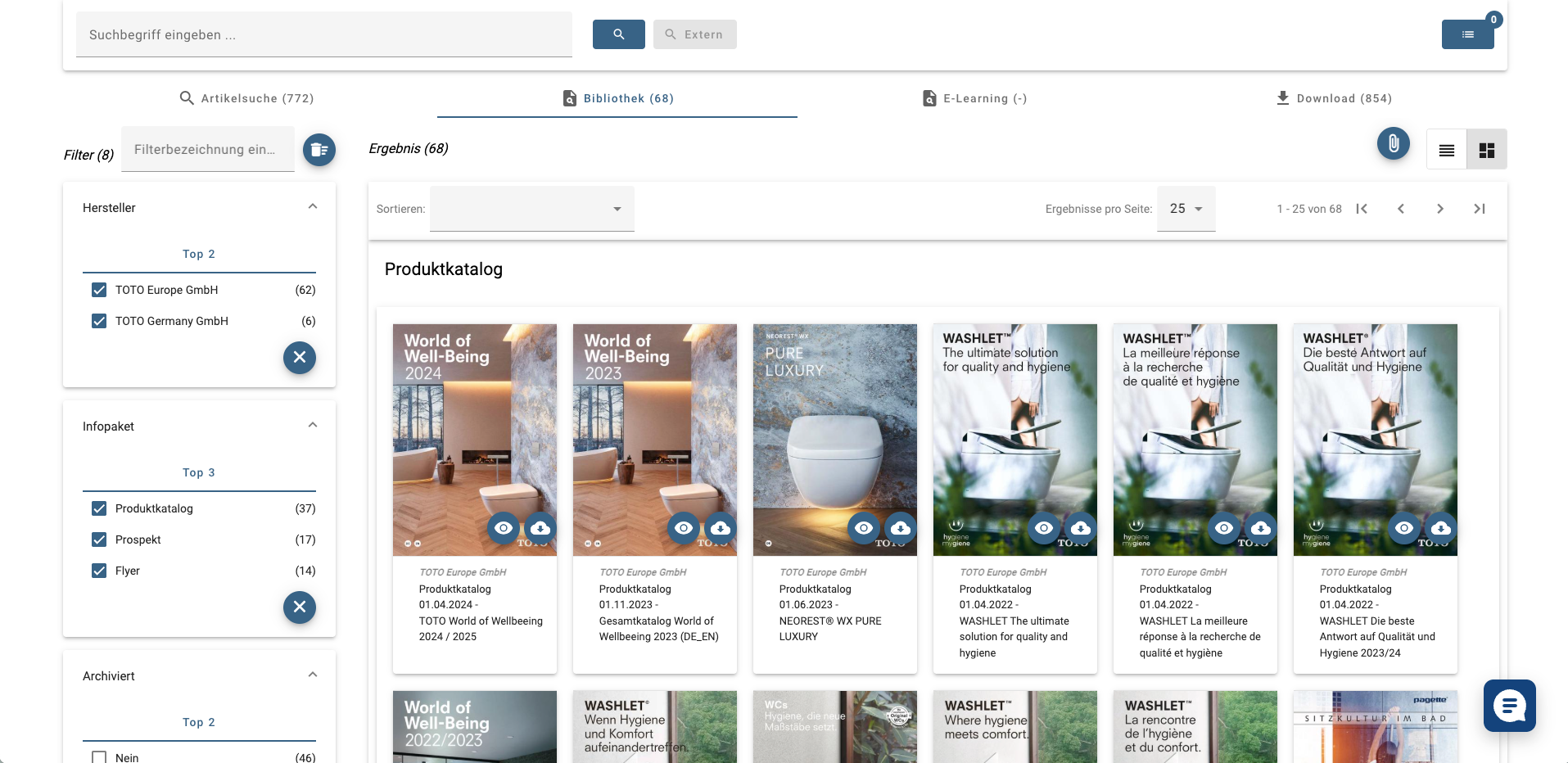The width and height of the screenshot is (1568, 763).
Task: Enable the Nein archived checkbox
Action: coord(99,757)
